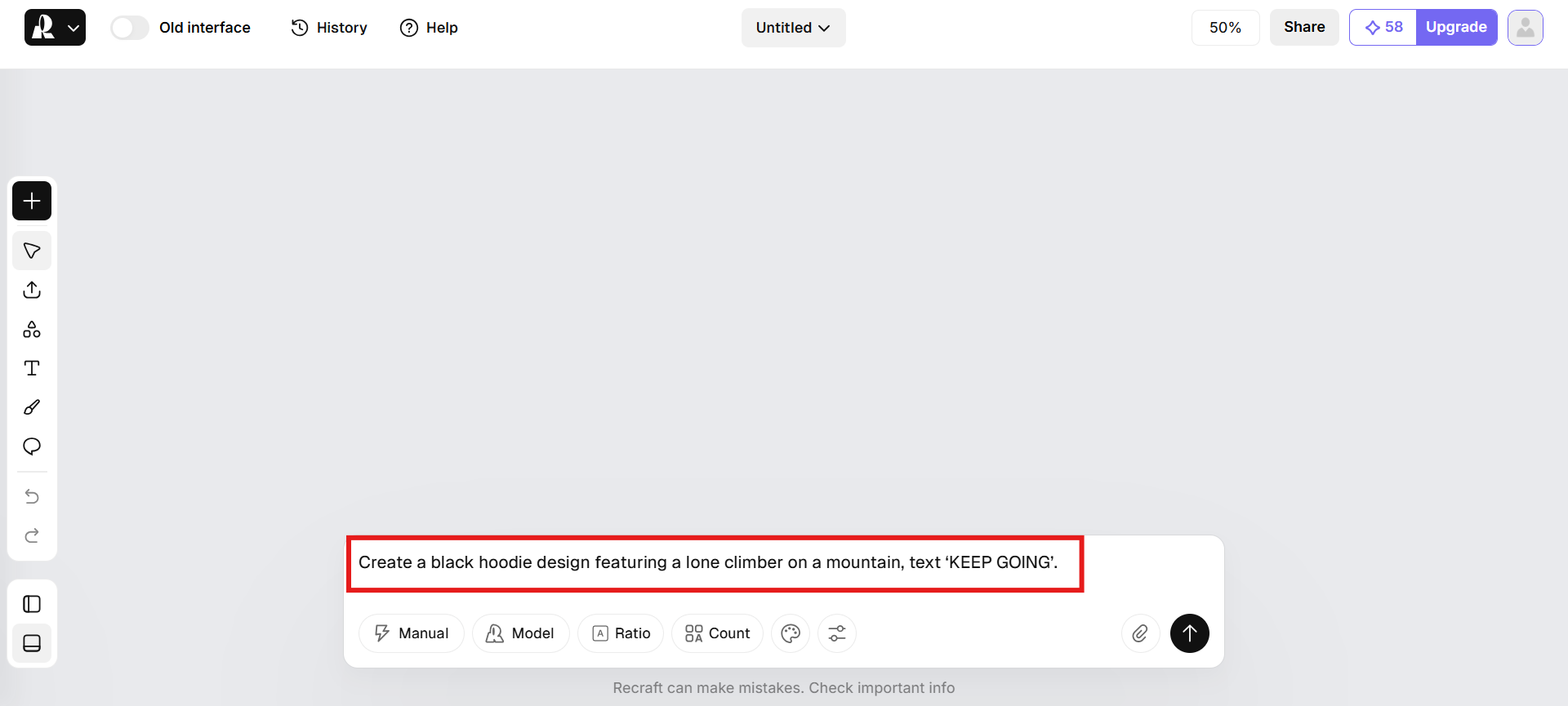The height and width of the screenshot is (706, 1568).
Task: Attach a file with the paperclip
Action: [1140, 633]
